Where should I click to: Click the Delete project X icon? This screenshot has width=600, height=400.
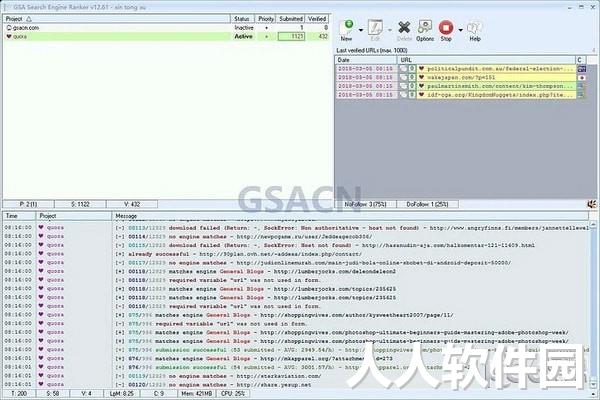click(x=404, y=30)
